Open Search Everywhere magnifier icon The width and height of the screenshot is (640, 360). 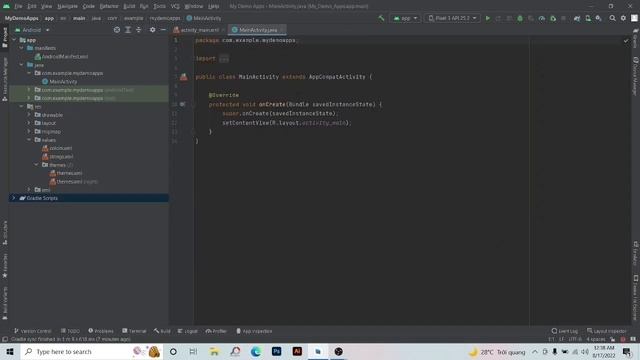coord(613,18)
